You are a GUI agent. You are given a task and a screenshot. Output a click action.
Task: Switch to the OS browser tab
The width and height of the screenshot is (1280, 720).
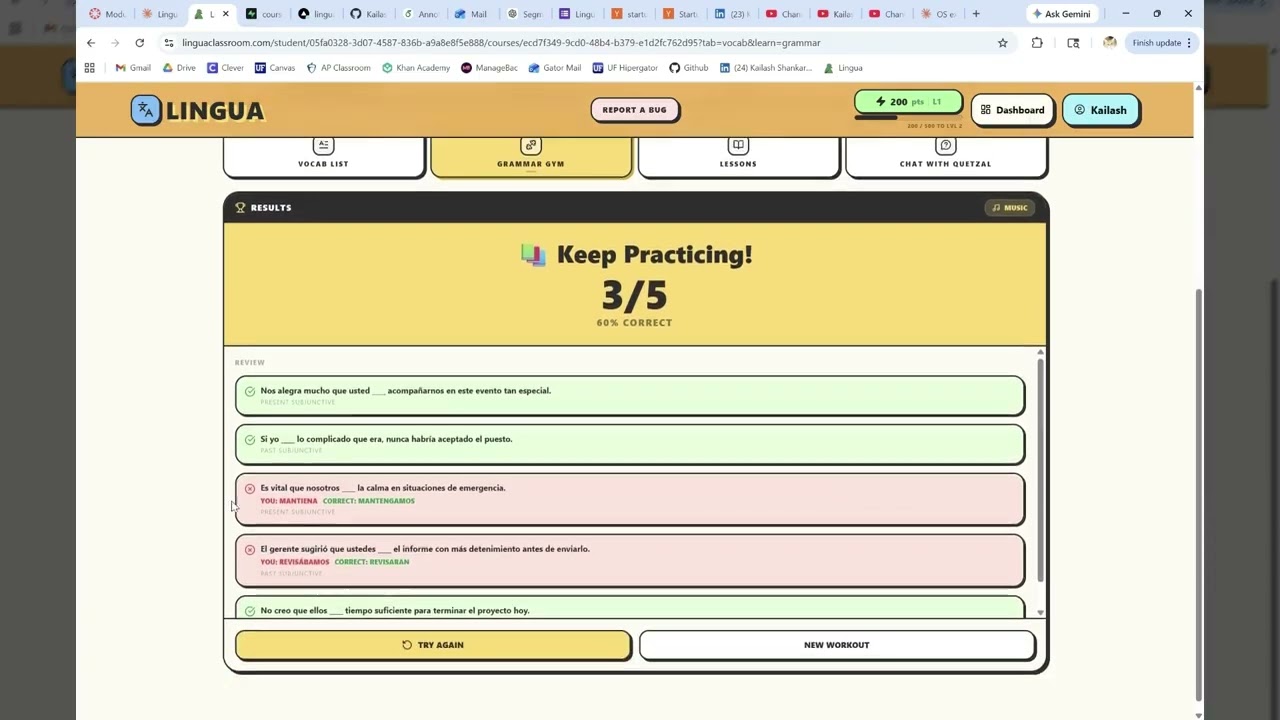pyautogui.click(x=938, y=14)
